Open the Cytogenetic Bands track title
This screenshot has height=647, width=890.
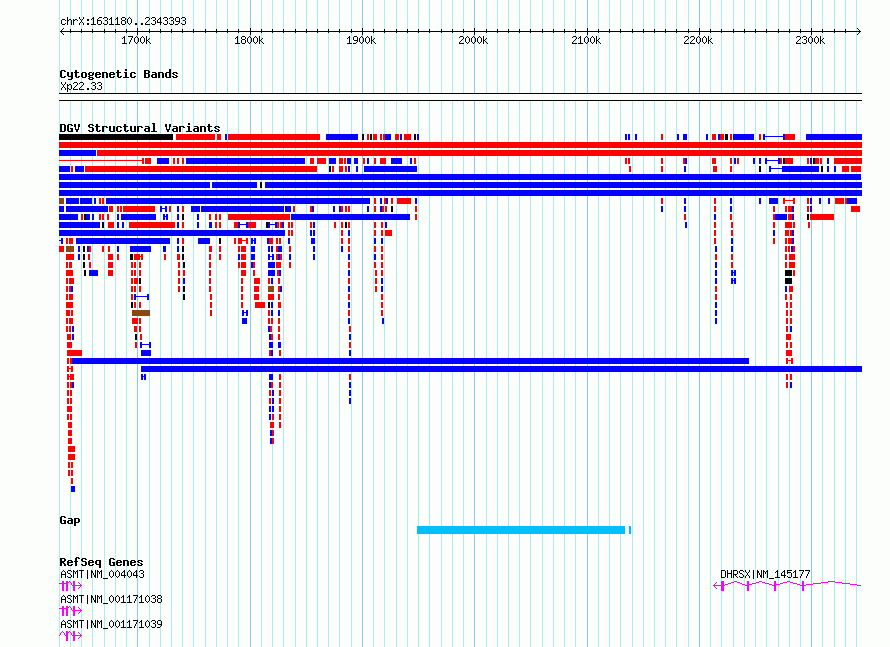(x=119, y=74)
